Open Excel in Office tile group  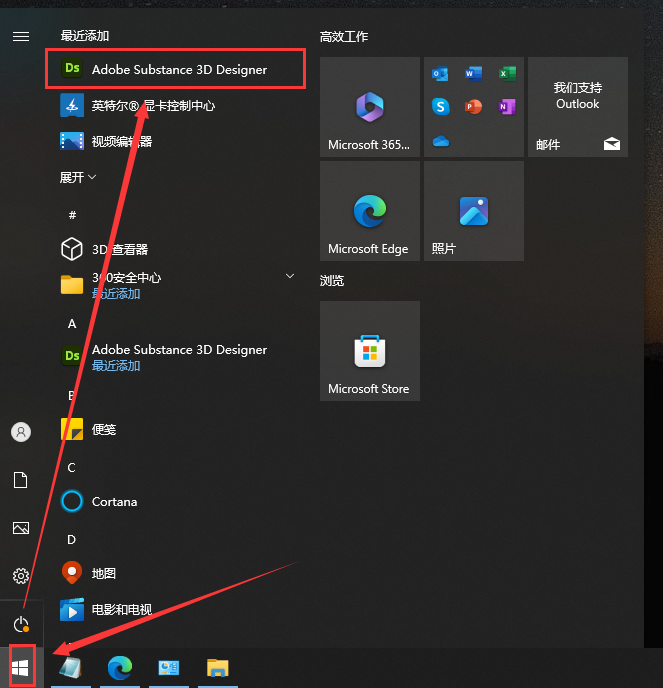point(507,74)
